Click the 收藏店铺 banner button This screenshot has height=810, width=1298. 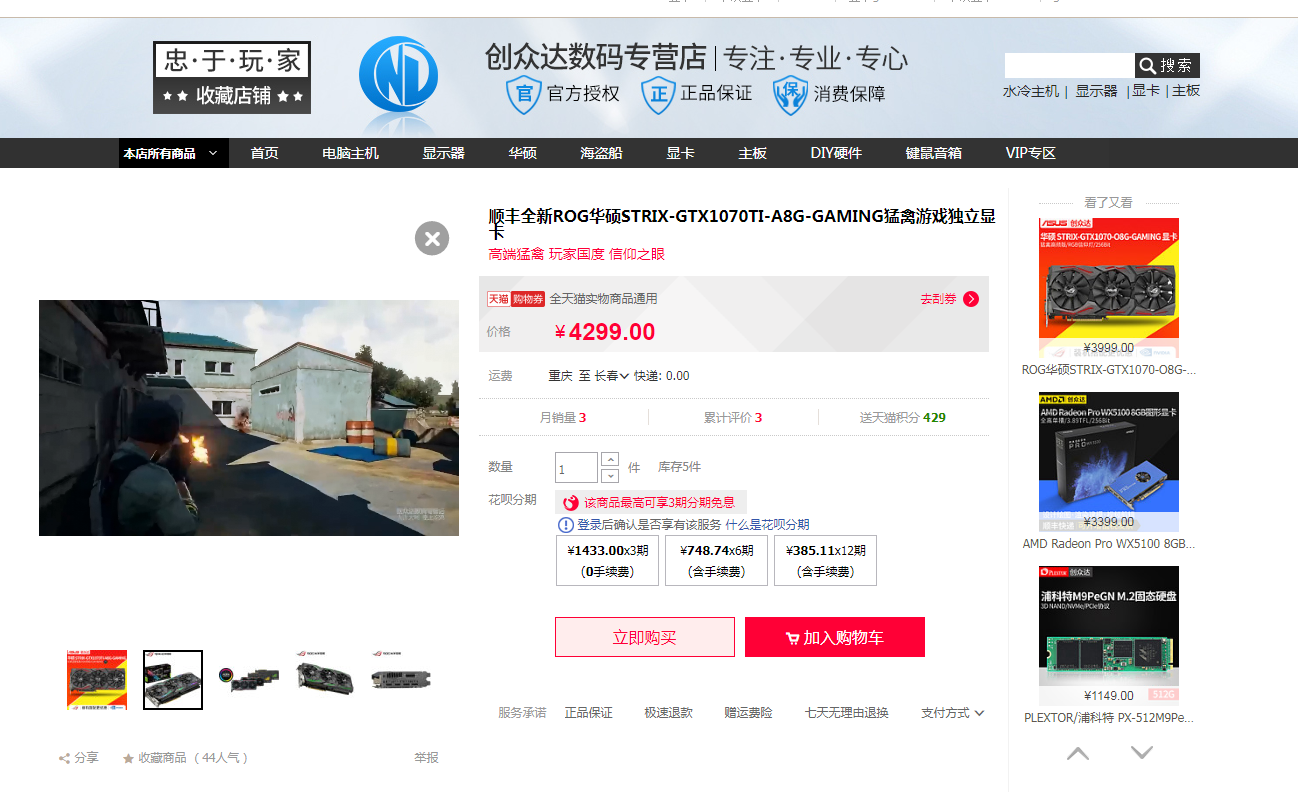(x=233, y=96)
